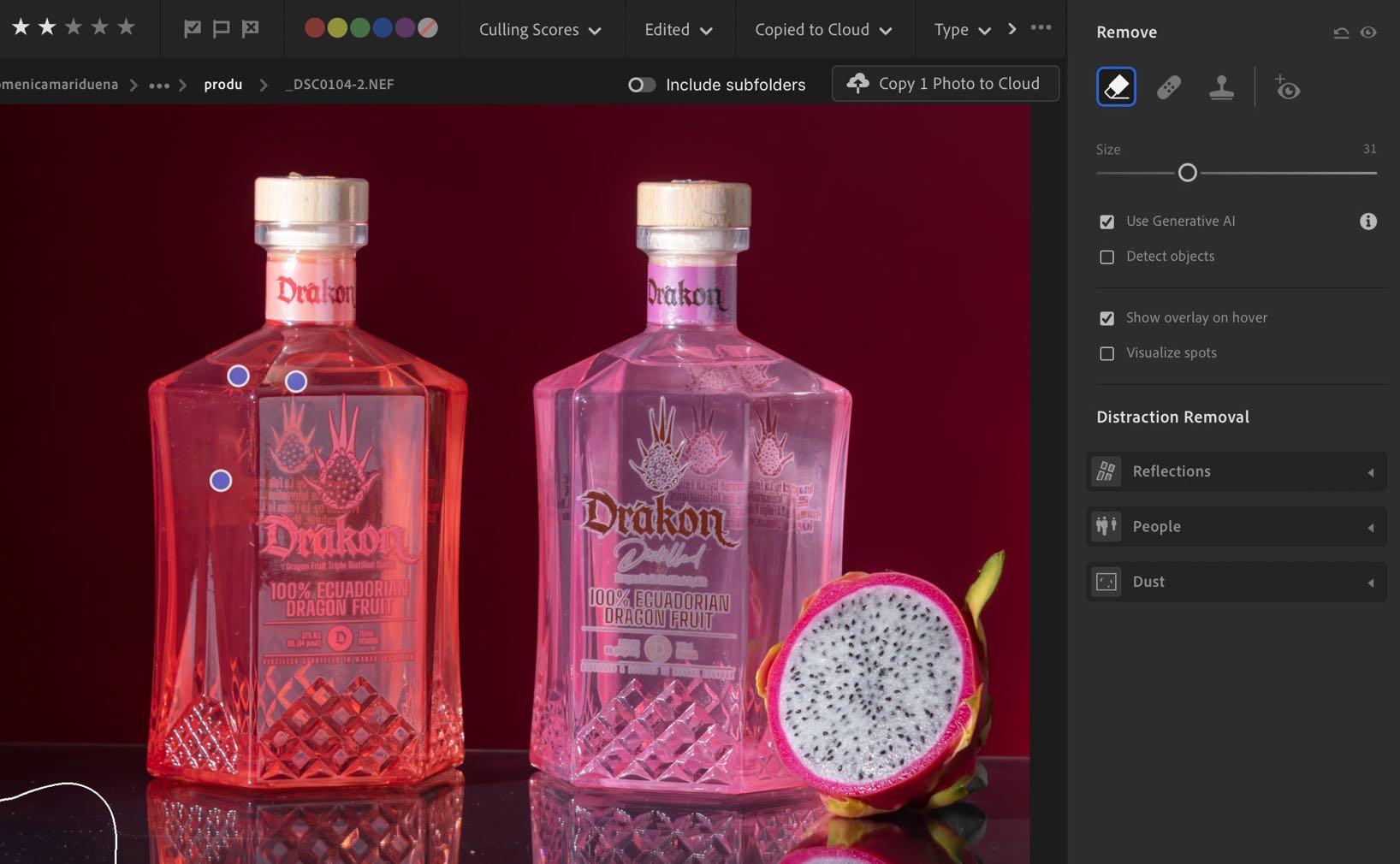Select the upper-right remove spot pin

click(x=295, y=382)
